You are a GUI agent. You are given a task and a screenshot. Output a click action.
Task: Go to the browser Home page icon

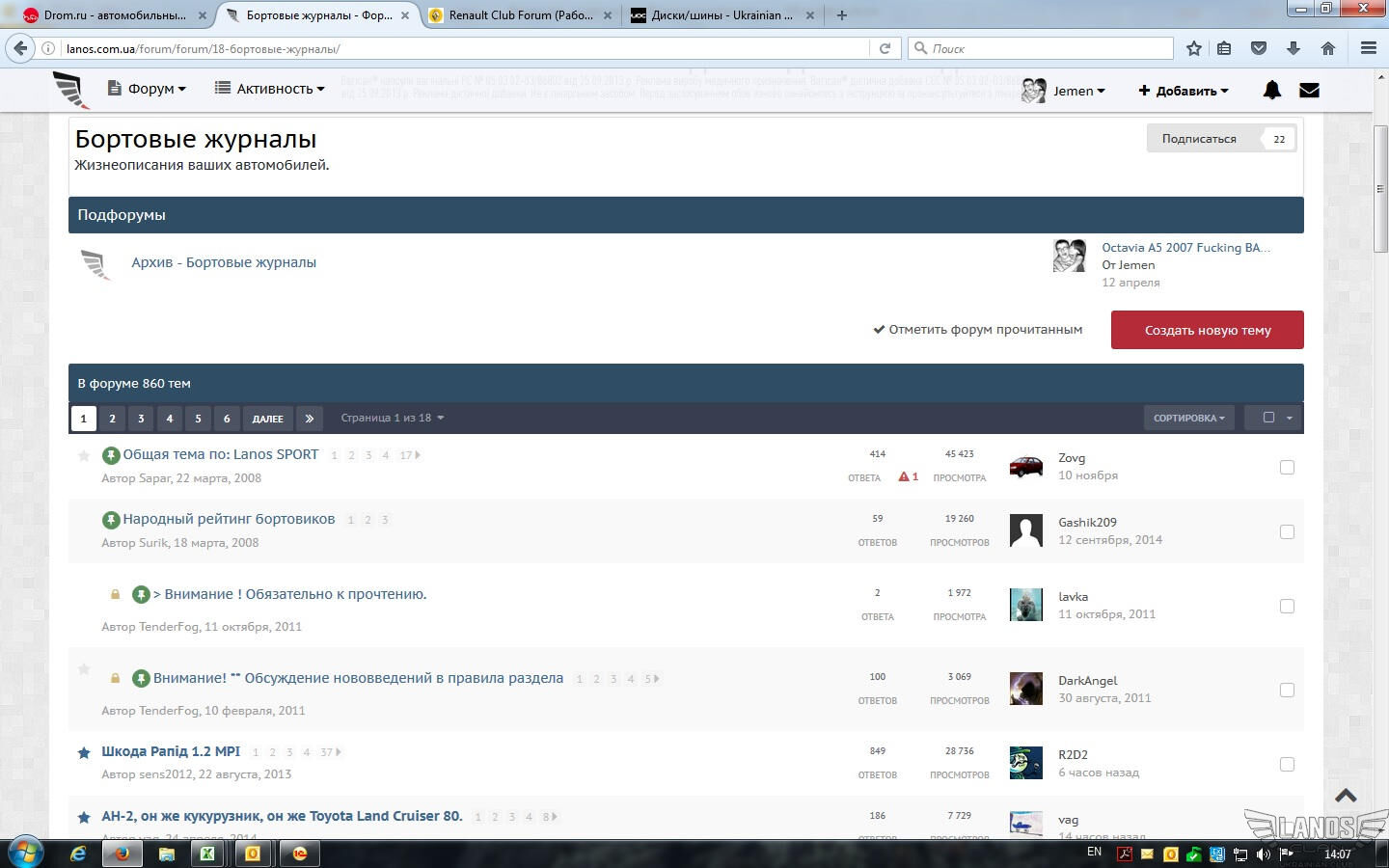coord(1328,48)
